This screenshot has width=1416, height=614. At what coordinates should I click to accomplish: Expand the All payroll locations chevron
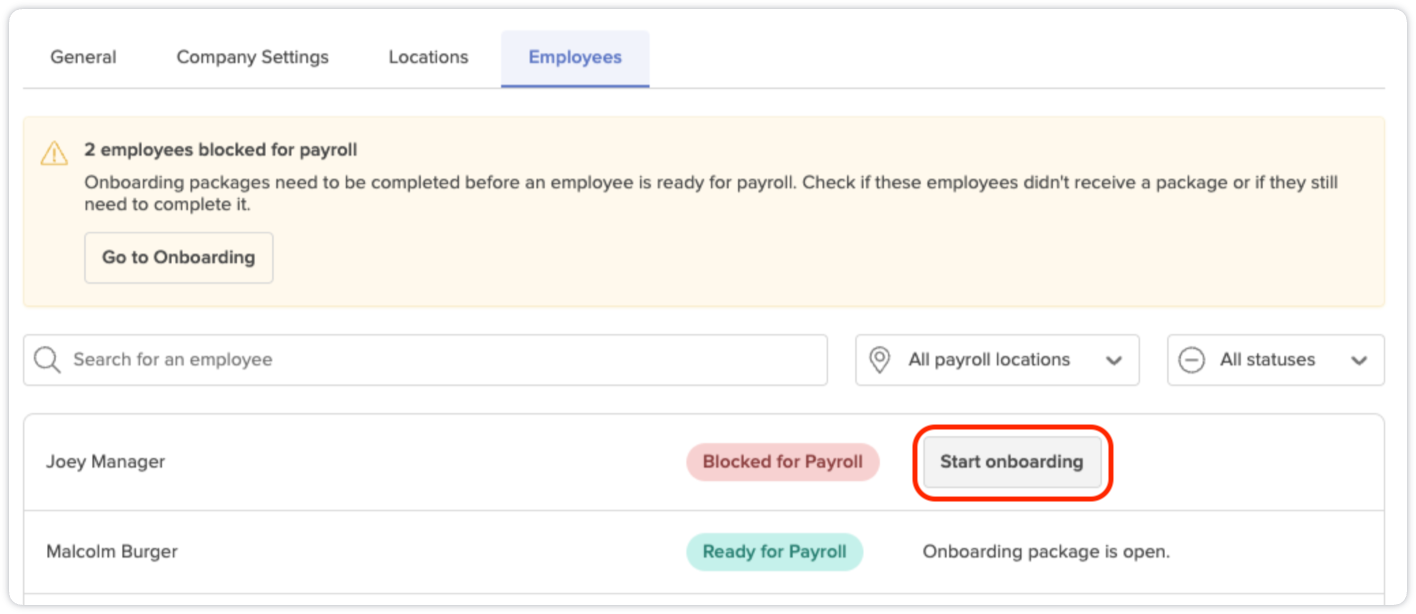pyautogui.click(x=1114, y=361)
